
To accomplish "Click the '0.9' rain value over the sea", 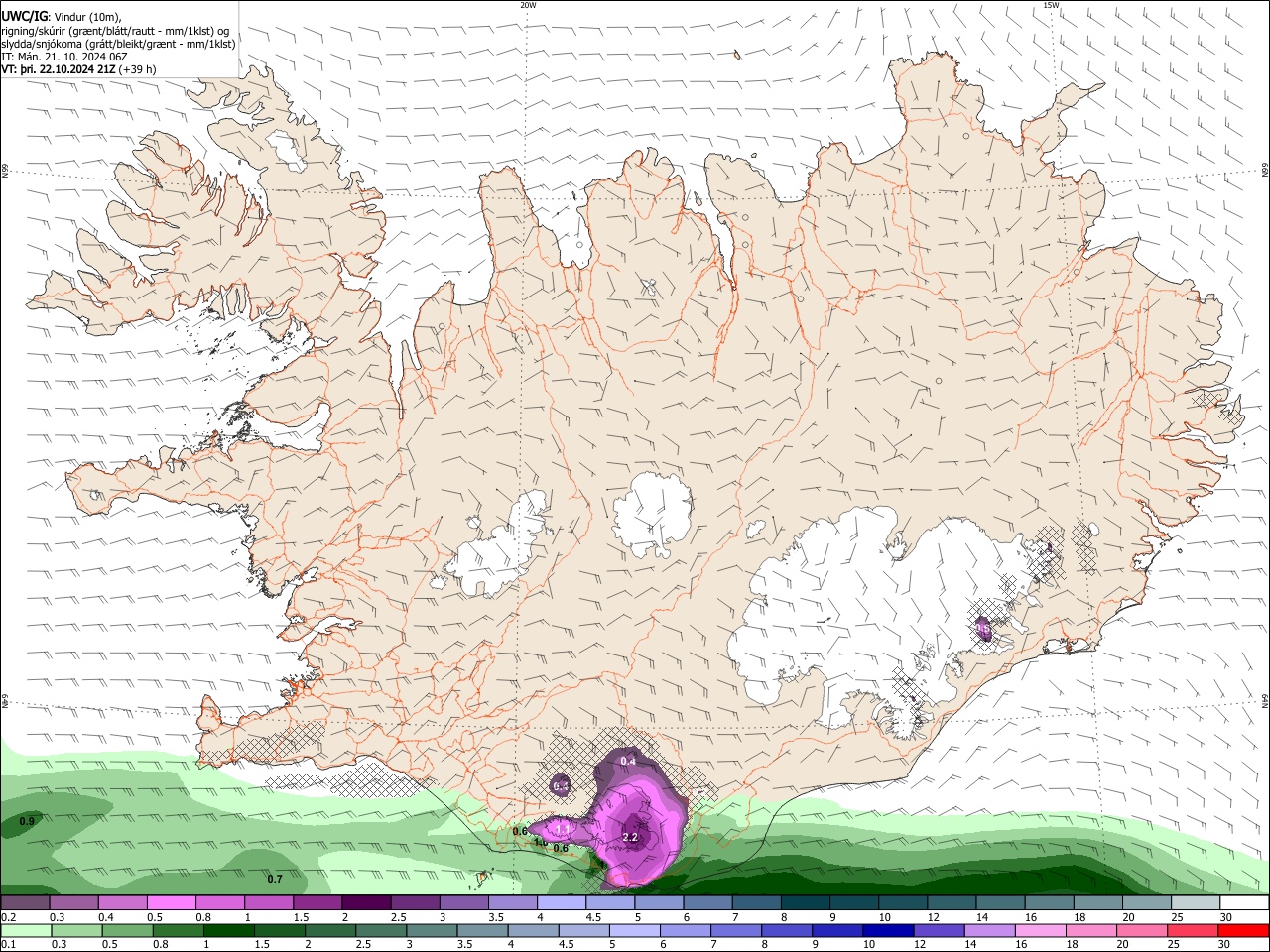I will point(27,822).
